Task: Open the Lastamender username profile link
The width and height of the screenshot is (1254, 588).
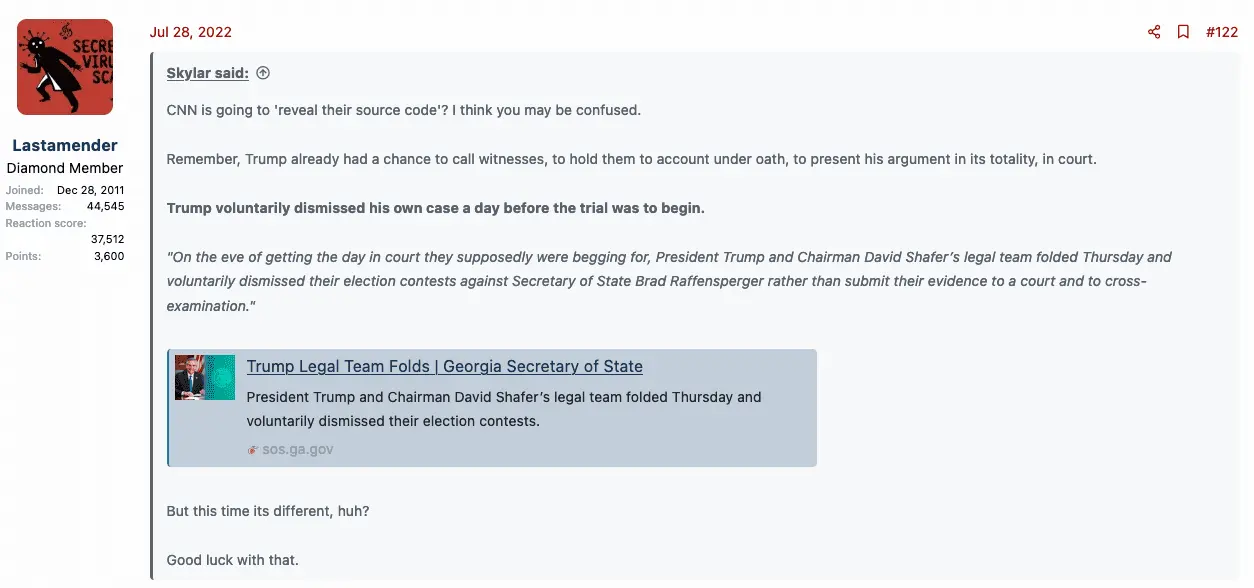Action: (x=65, y=145)
